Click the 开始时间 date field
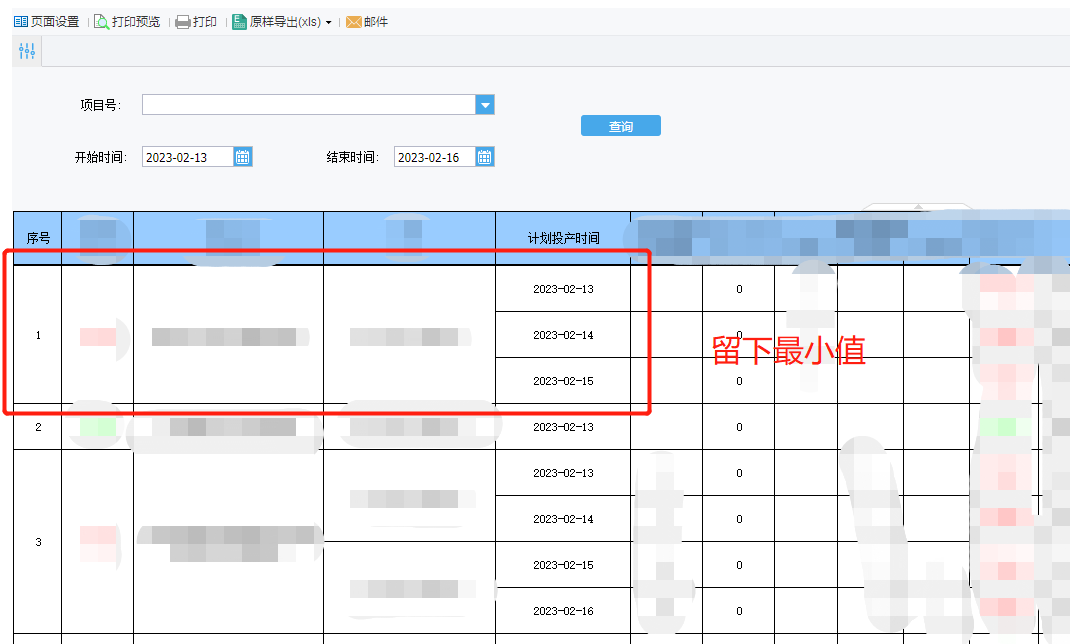The height and width of the screenshot is (644, 1070). coord(188,157)
